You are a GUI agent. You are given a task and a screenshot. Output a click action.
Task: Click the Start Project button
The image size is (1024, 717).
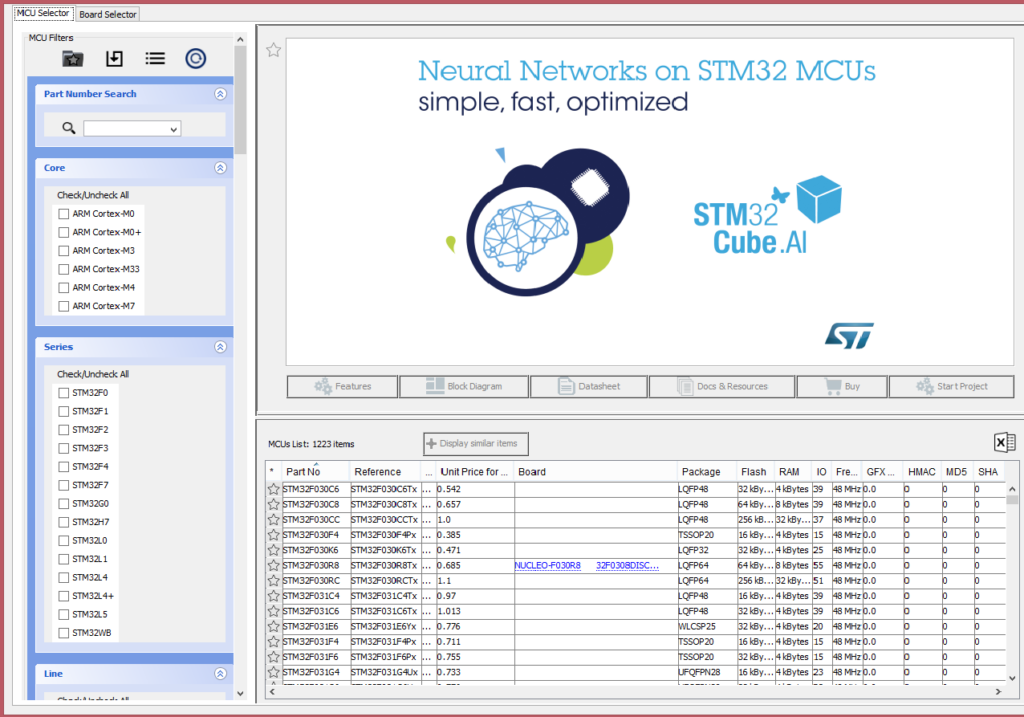(x=951, y=386)
